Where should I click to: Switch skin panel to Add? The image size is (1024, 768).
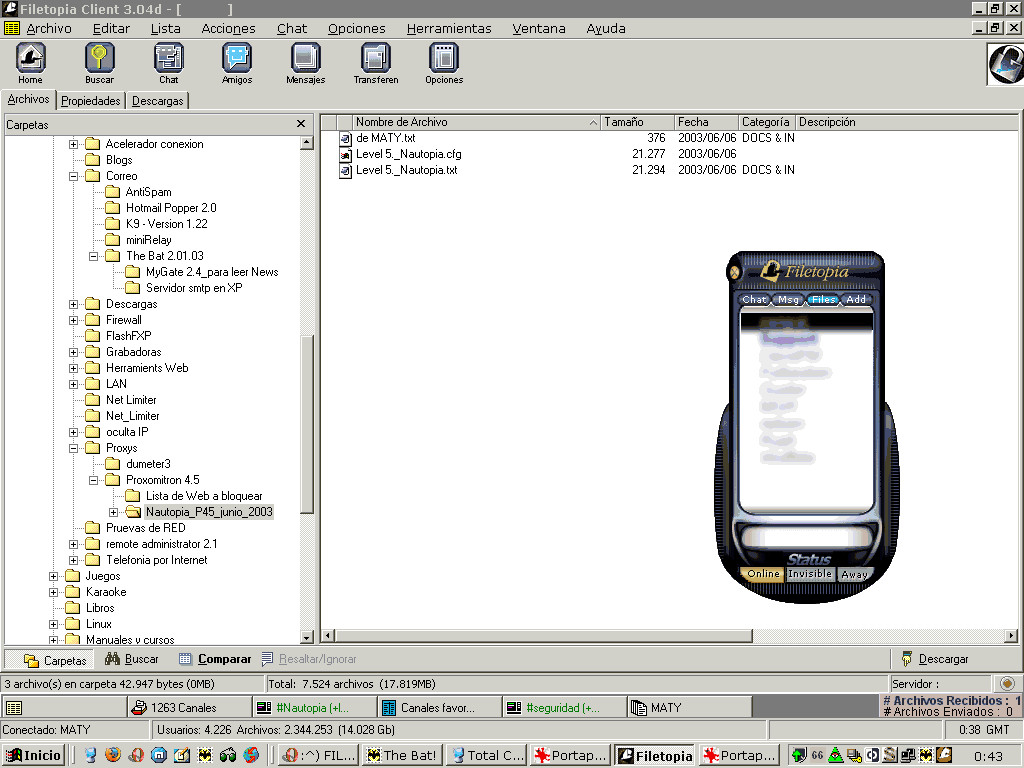point(856,299)
